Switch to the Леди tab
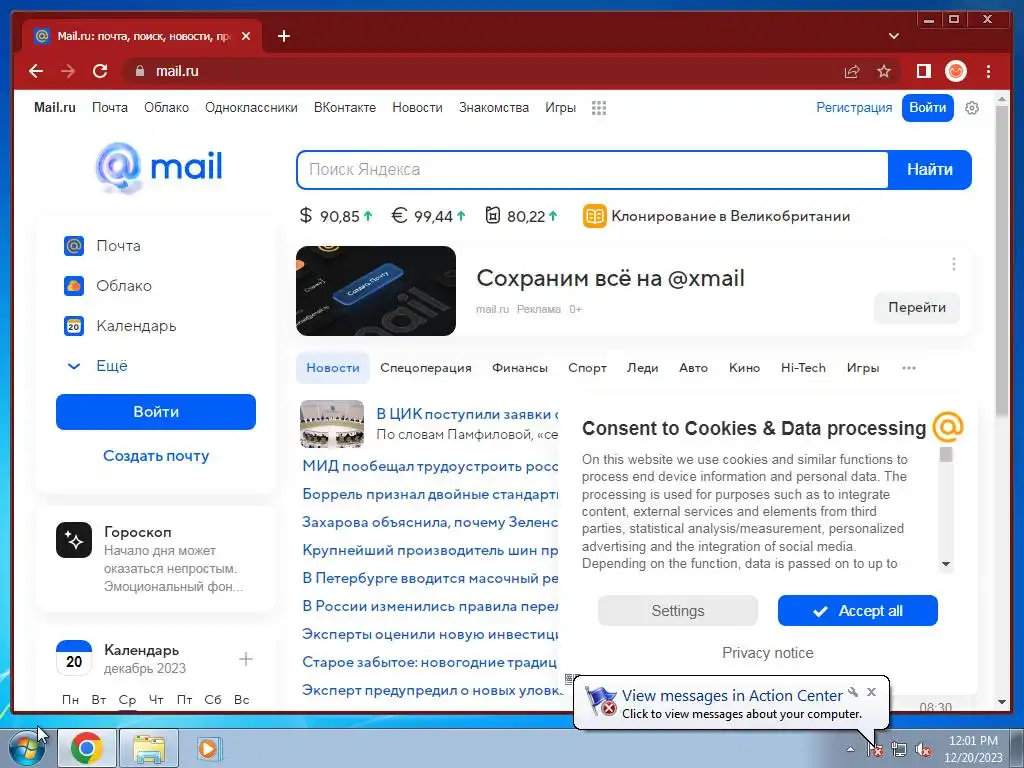 643,368
